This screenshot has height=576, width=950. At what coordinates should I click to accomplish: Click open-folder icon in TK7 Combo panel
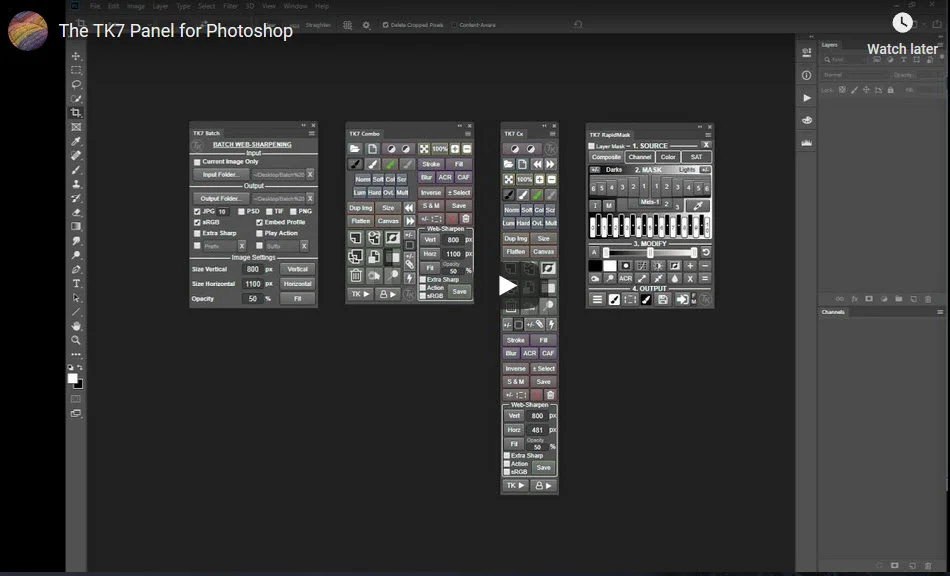[x=354, y=148]
